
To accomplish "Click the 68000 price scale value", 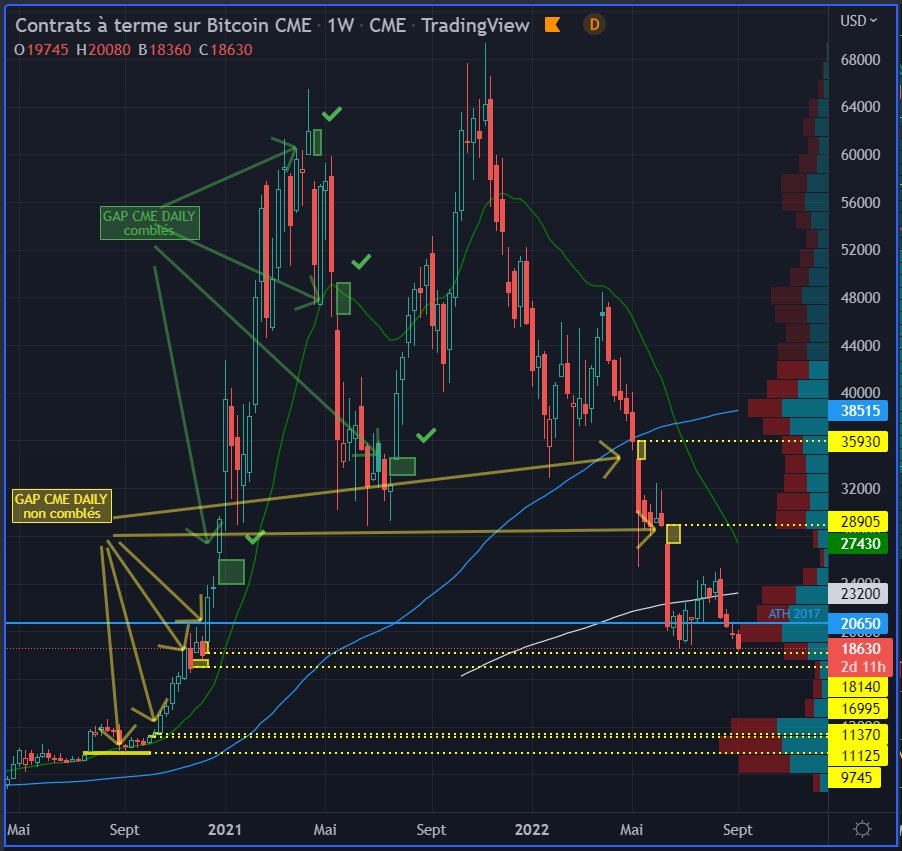I will [x=860, y=60].
